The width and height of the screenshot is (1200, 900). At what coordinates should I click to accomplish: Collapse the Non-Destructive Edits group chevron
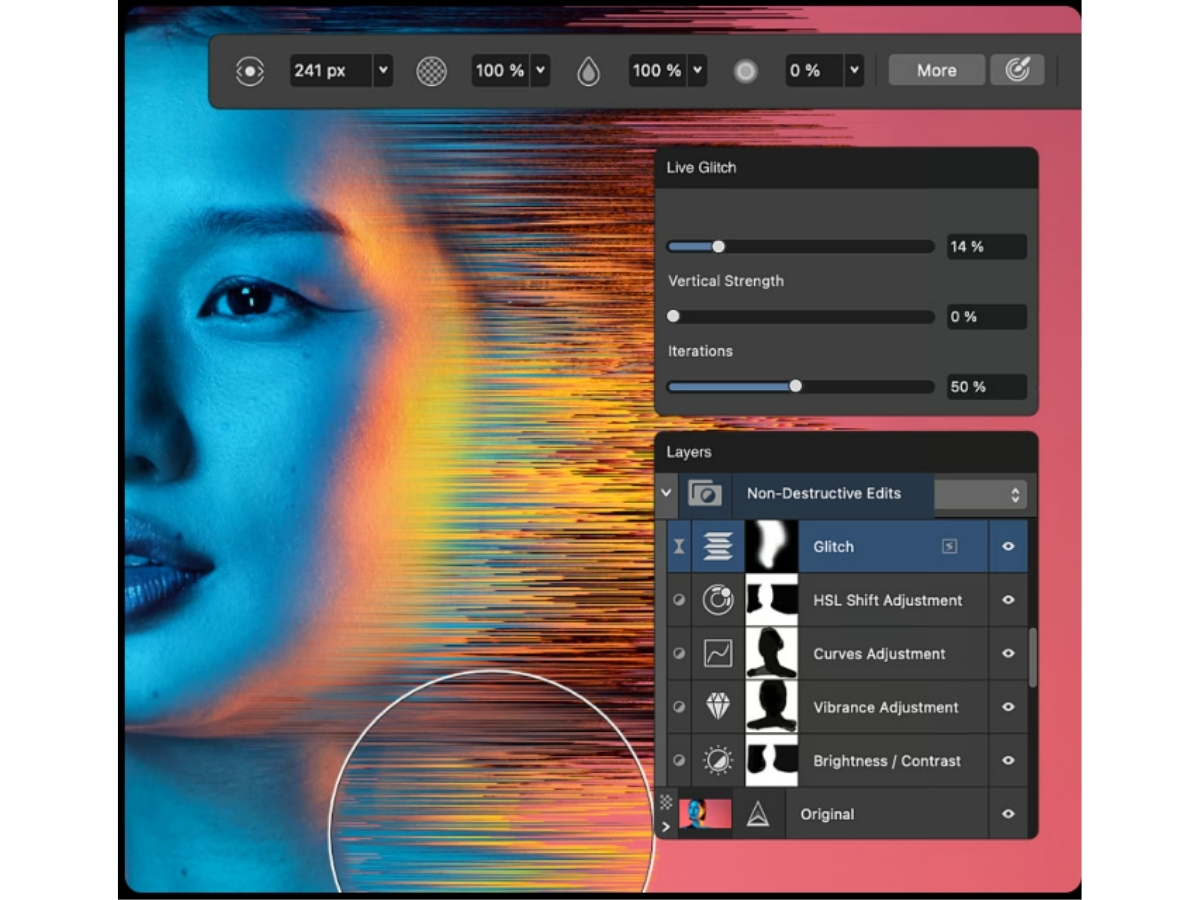(666, 493)
